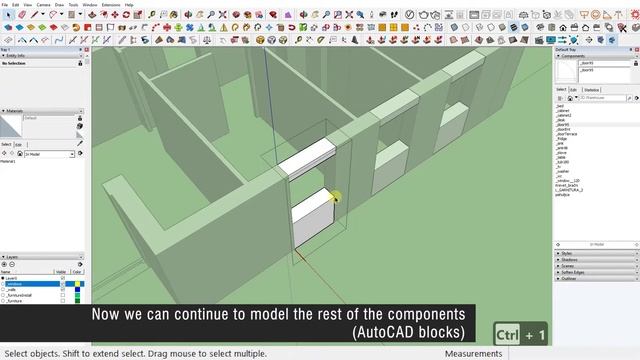Set Layer0 as the active layer

coord(3,278)
